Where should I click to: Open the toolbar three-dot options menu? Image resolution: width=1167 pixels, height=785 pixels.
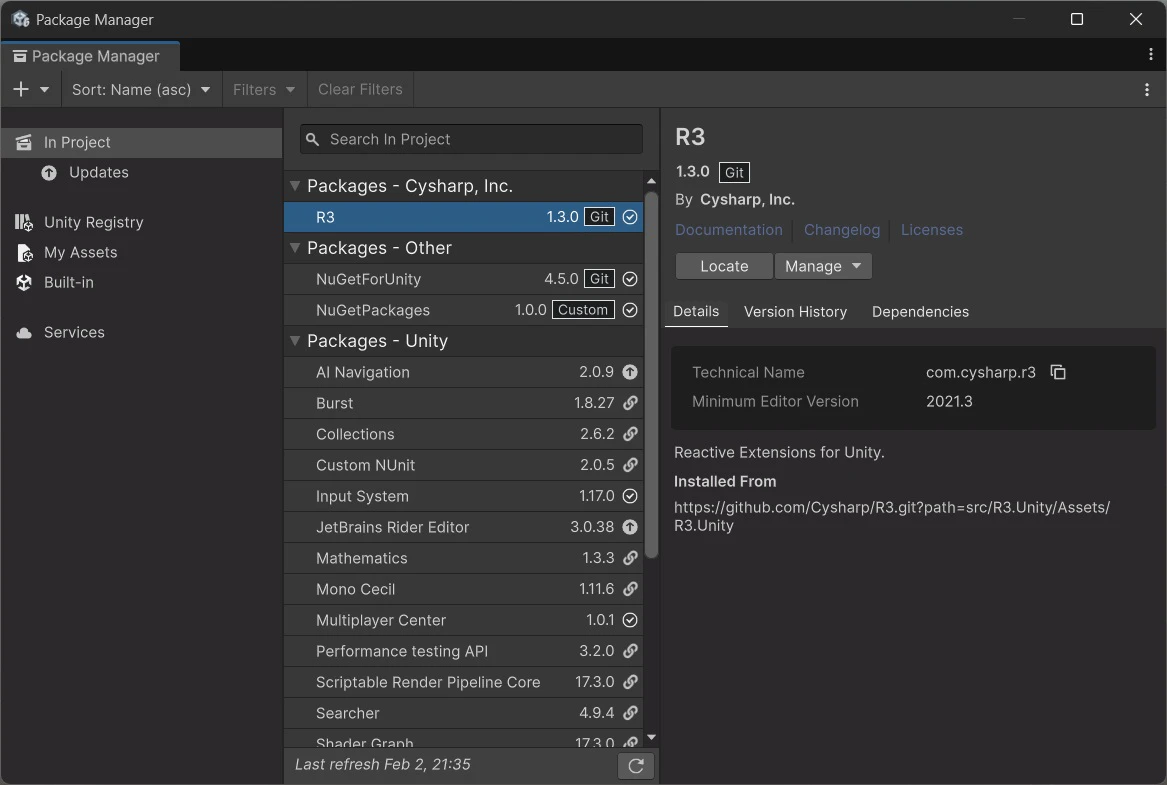click(x=1146, y=89)
